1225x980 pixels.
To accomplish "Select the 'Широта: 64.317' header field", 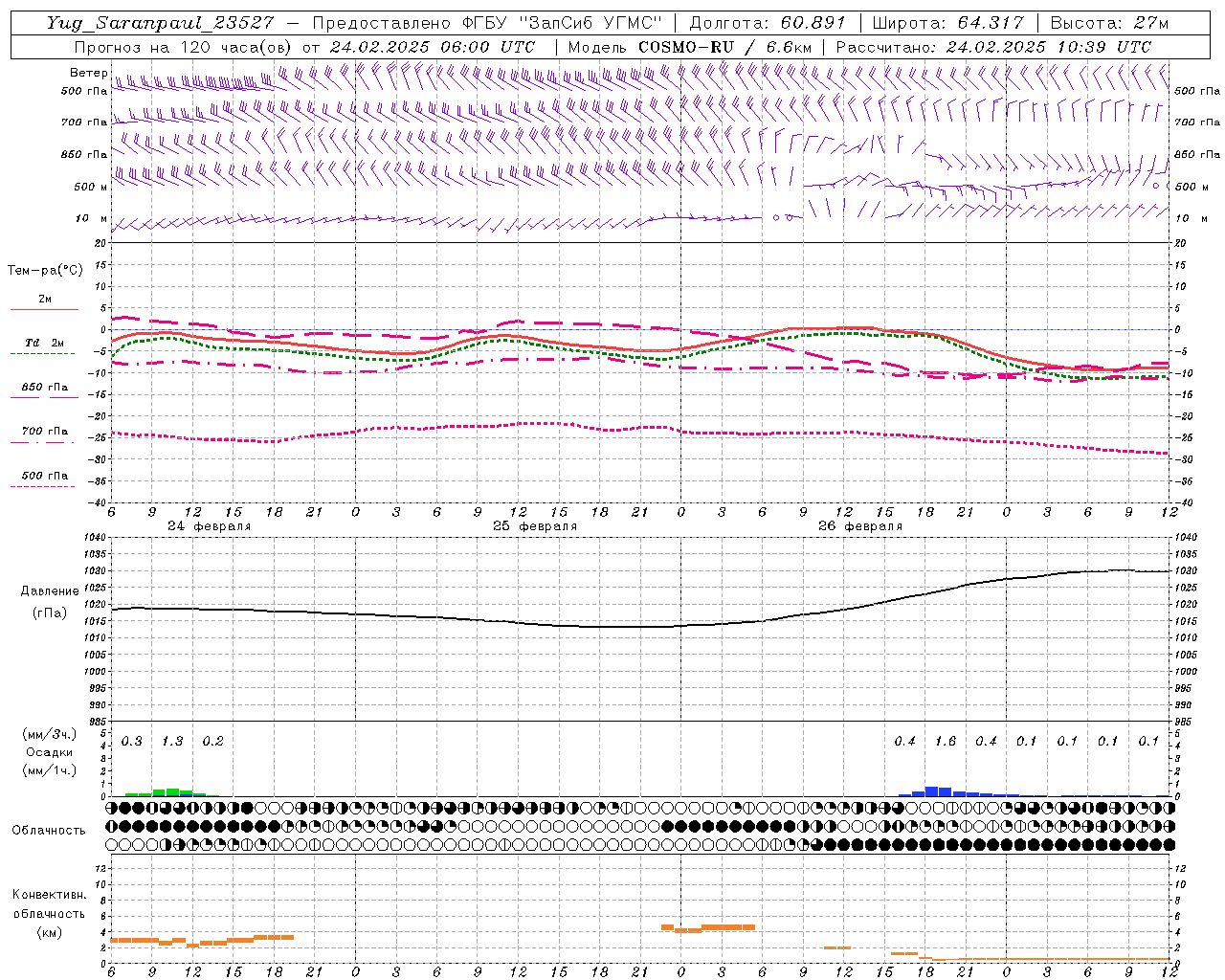I will coord(947,23).
